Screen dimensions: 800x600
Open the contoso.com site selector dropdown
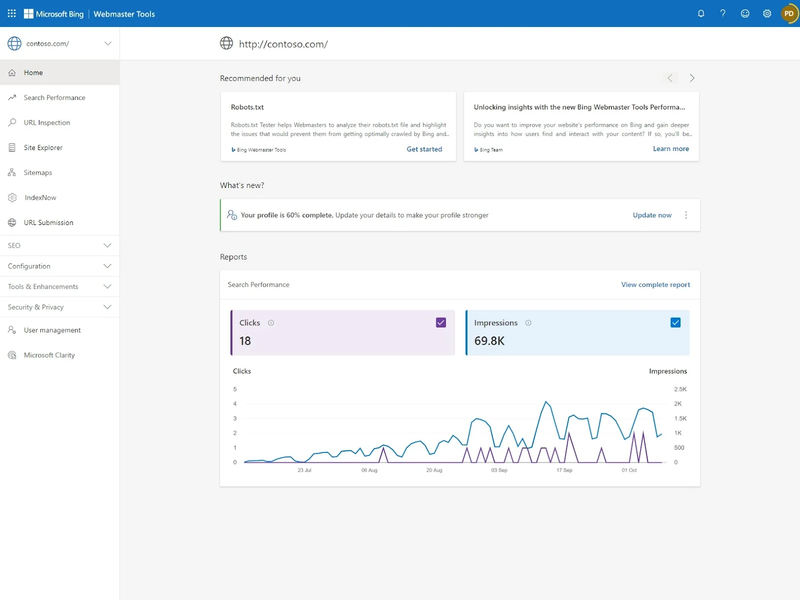107,43
